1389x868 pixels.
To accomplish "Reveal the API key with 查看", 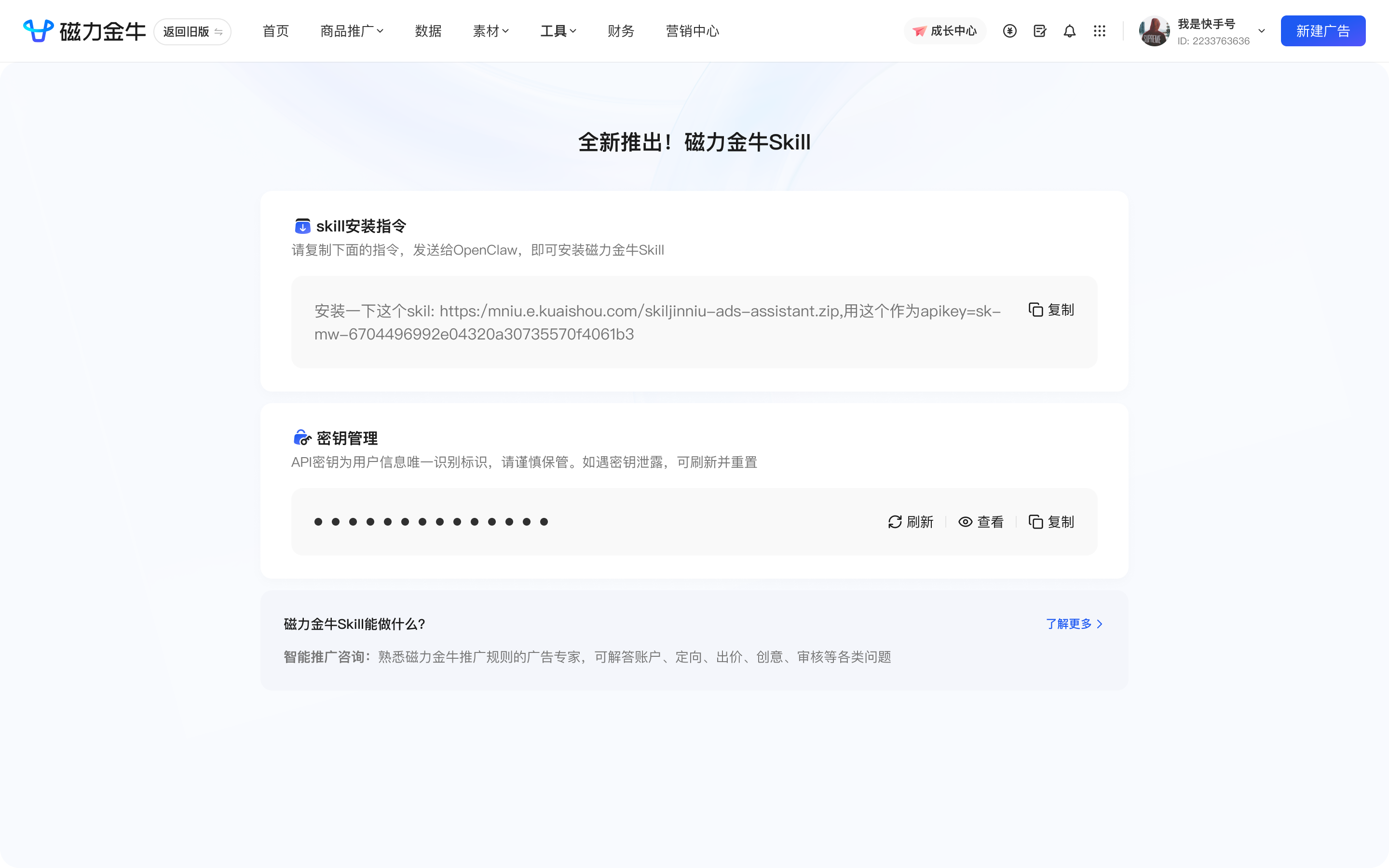I will point(981,522).
